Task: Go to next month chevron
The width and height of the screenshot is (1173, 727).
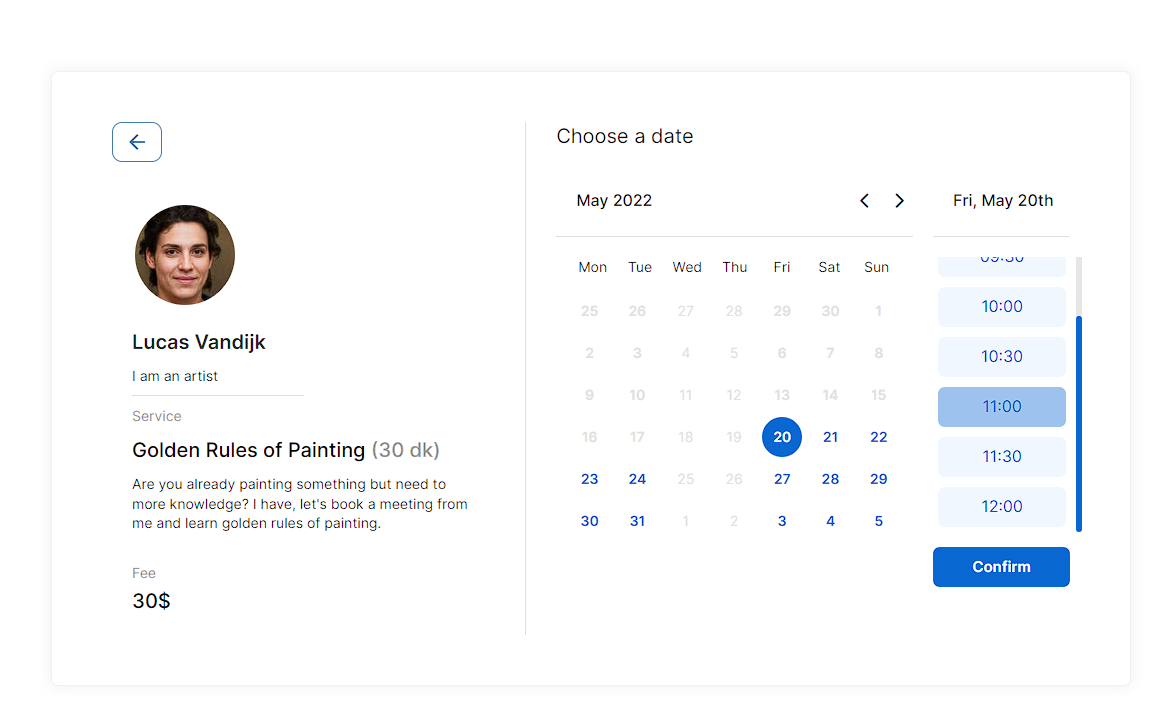Action: tap(899, 200)
